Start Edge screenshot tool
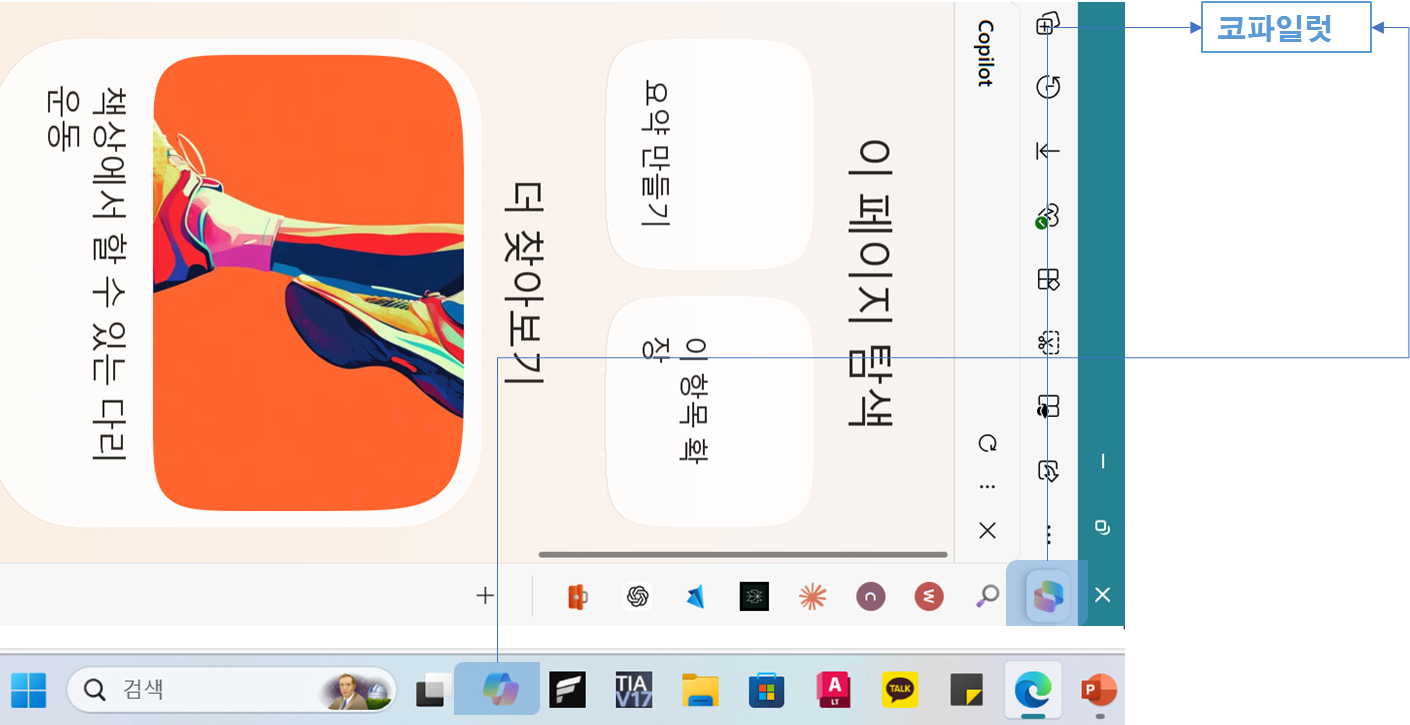 point(1048,343)
